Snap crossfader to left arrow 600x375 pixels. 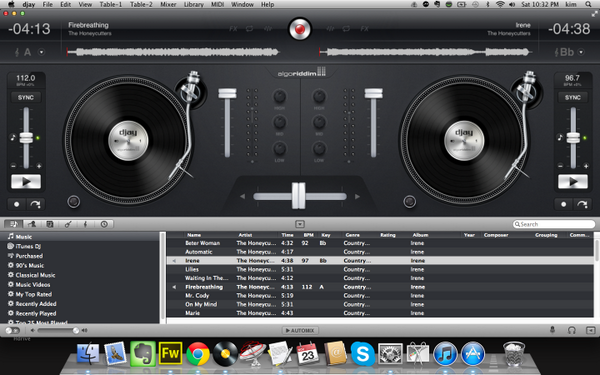pos(242,196)
